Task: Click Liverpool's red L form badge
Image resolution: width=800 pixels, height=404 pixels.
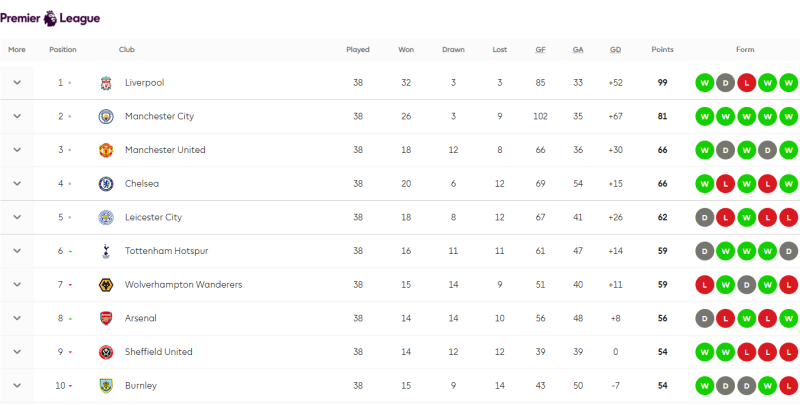Action: coord(746,83)
